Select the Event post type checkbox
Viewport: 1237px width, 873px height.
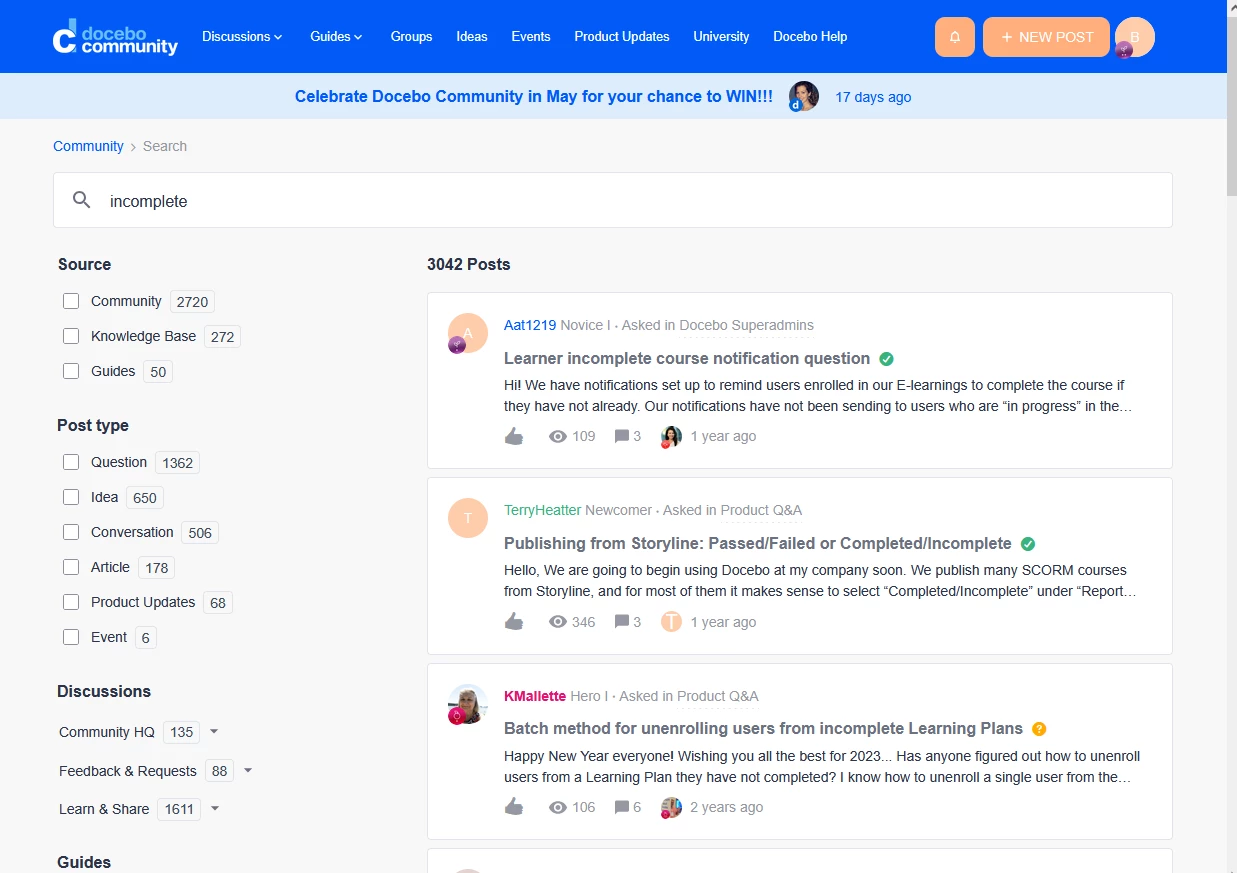[x=71, y=637]
